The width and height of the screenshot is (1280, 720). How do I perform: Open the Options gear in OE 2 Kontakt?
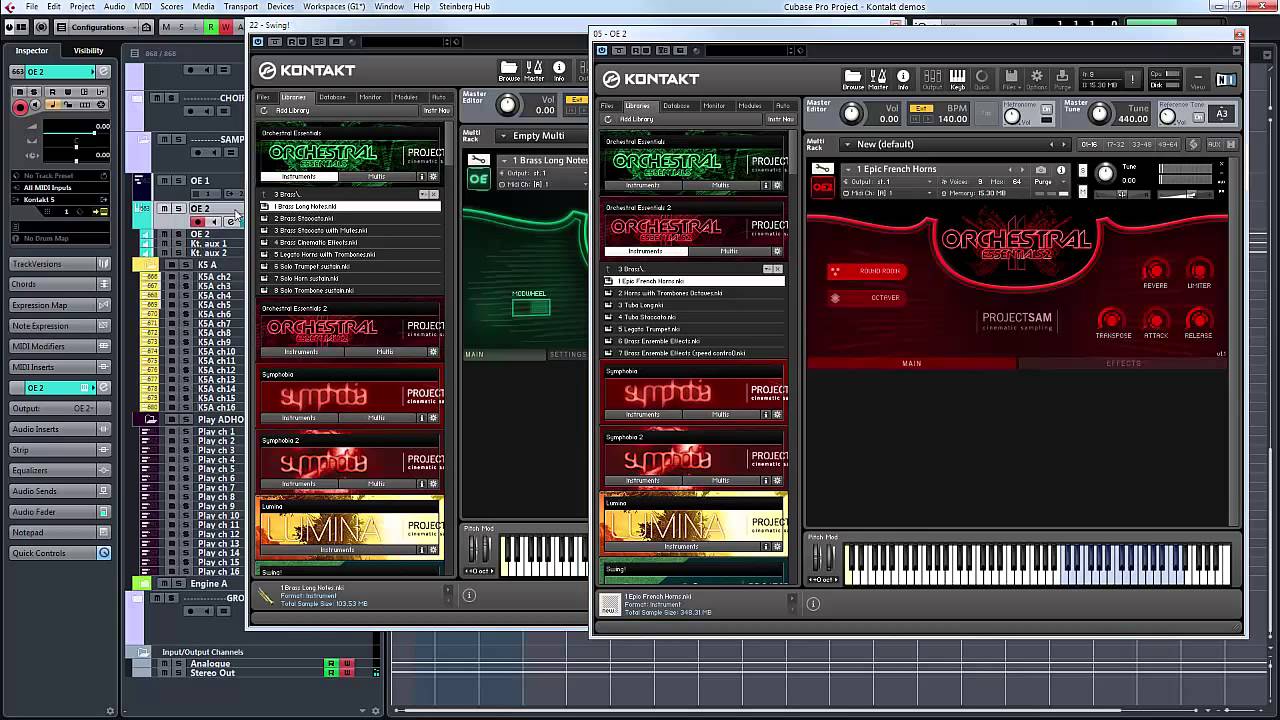[1036, 79]
